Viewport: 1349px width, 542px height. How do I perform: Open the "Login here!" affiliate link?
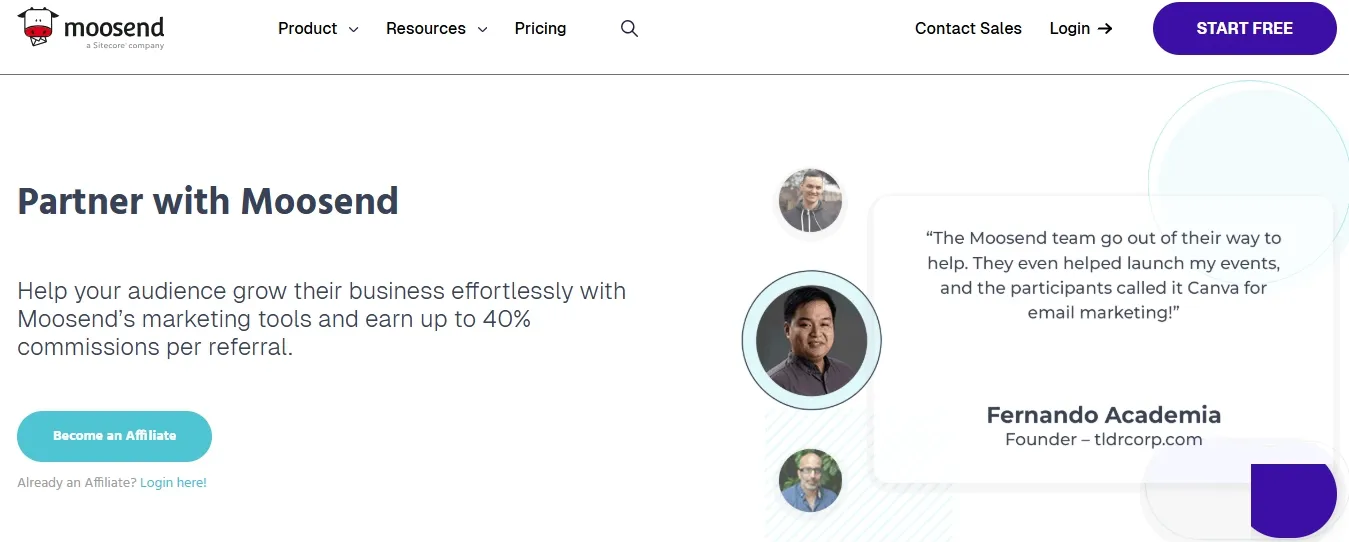[173, 483]
